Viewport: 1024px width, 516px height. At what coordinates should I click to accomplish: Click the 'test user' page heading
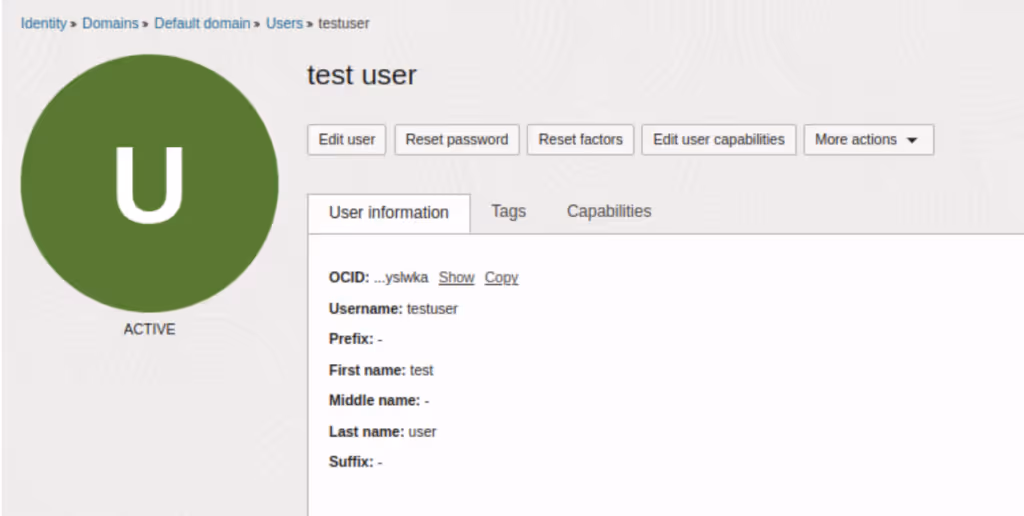(x=362, y=75)
